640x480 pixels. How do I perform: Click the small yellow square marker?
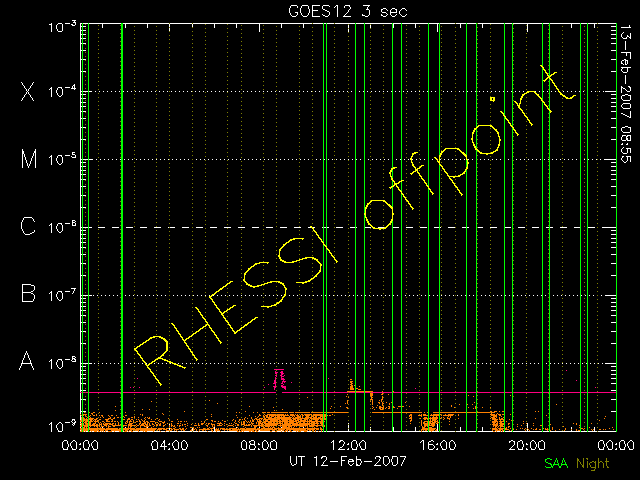[493, 99]
